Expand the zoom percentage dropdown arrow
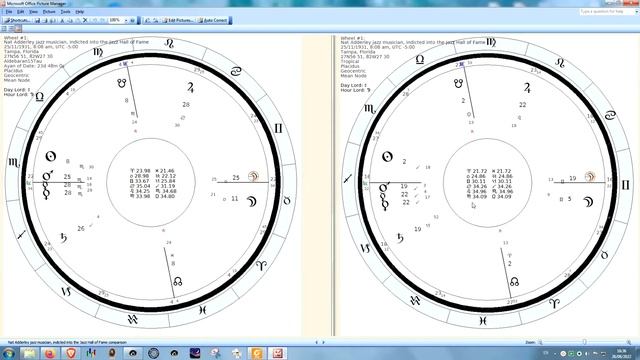 [x=126, y=20]
